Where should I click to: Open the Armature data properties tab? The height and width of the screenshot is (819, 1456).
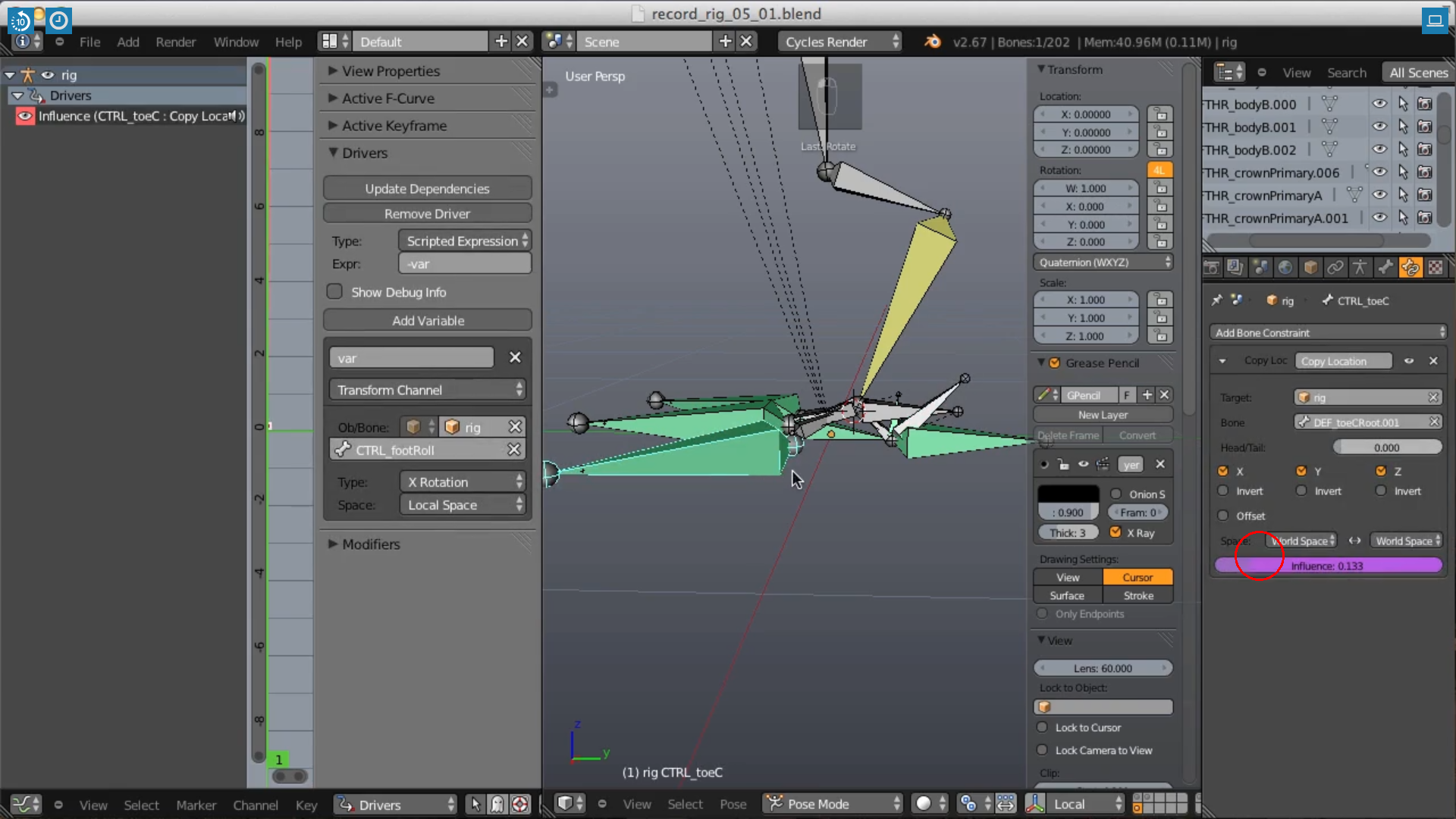pos(1360,267)
